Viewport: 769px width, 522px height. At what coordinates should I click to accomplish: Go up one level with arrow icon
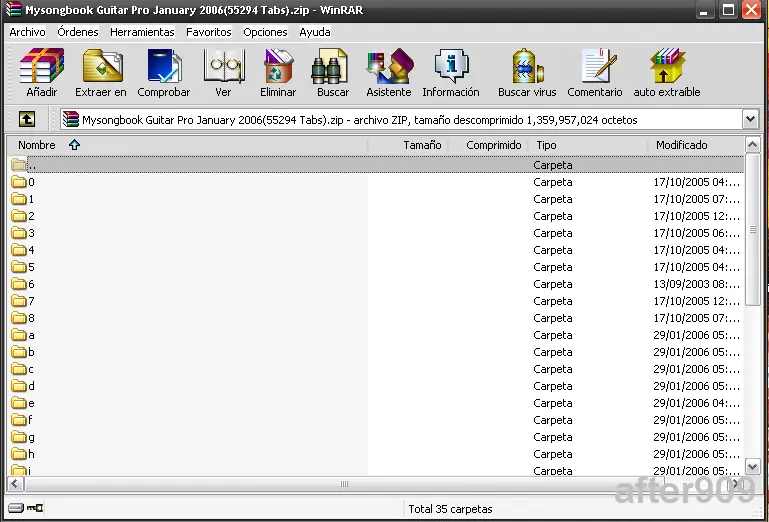(27, 119)
